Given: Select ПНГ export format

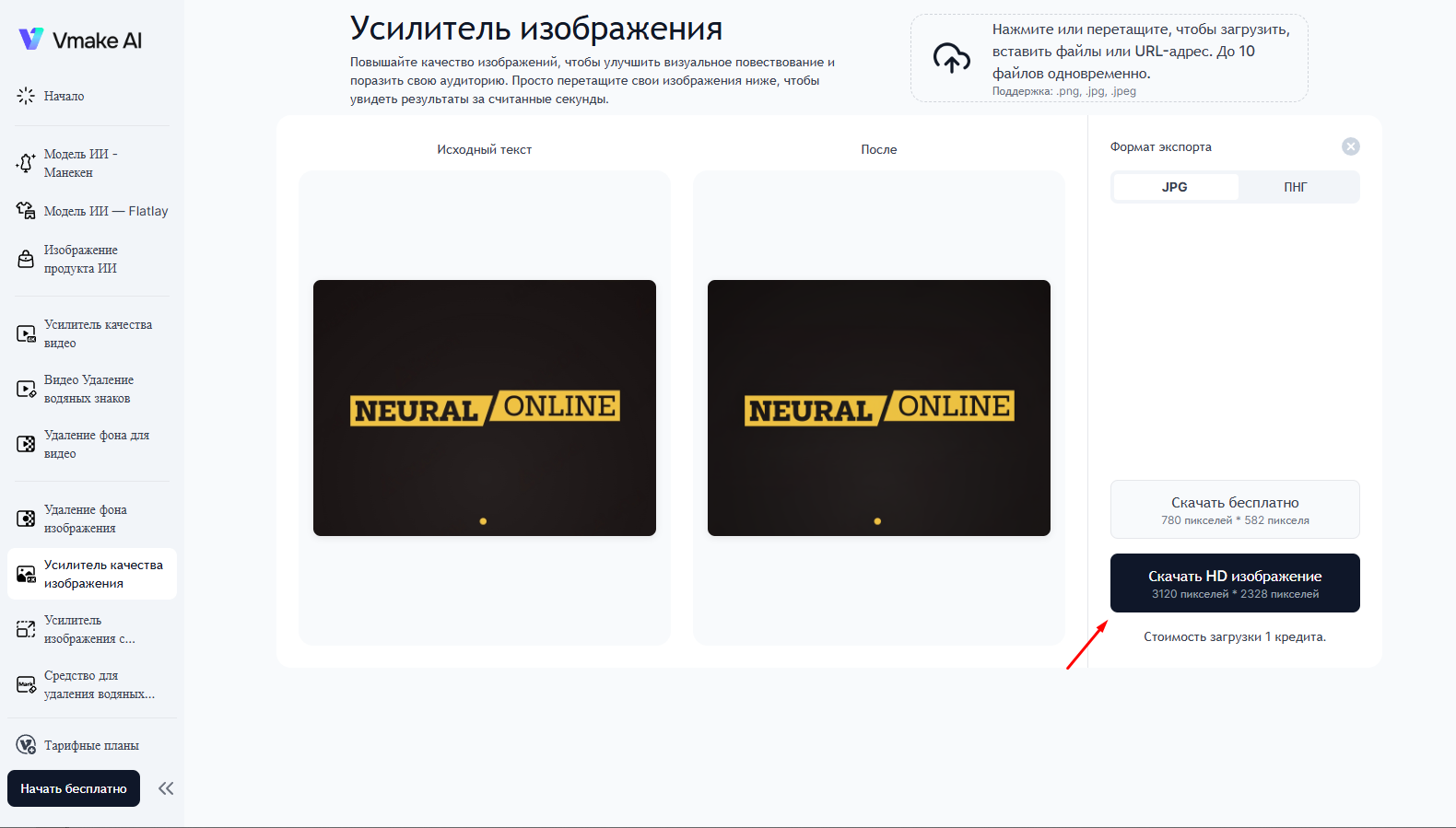Looking at the screenshot, I should coord(1296,187).
